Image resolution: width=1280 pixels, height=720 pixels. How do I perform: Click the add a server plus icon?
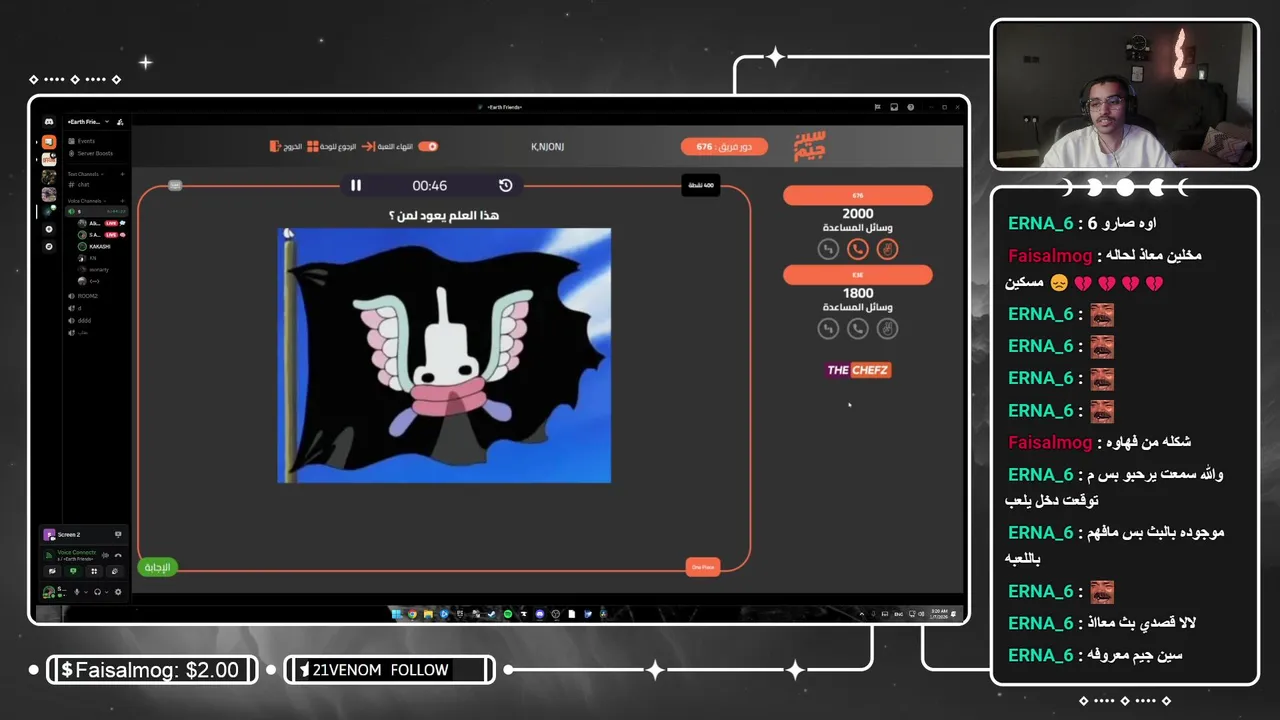click(x=49, y=229)
